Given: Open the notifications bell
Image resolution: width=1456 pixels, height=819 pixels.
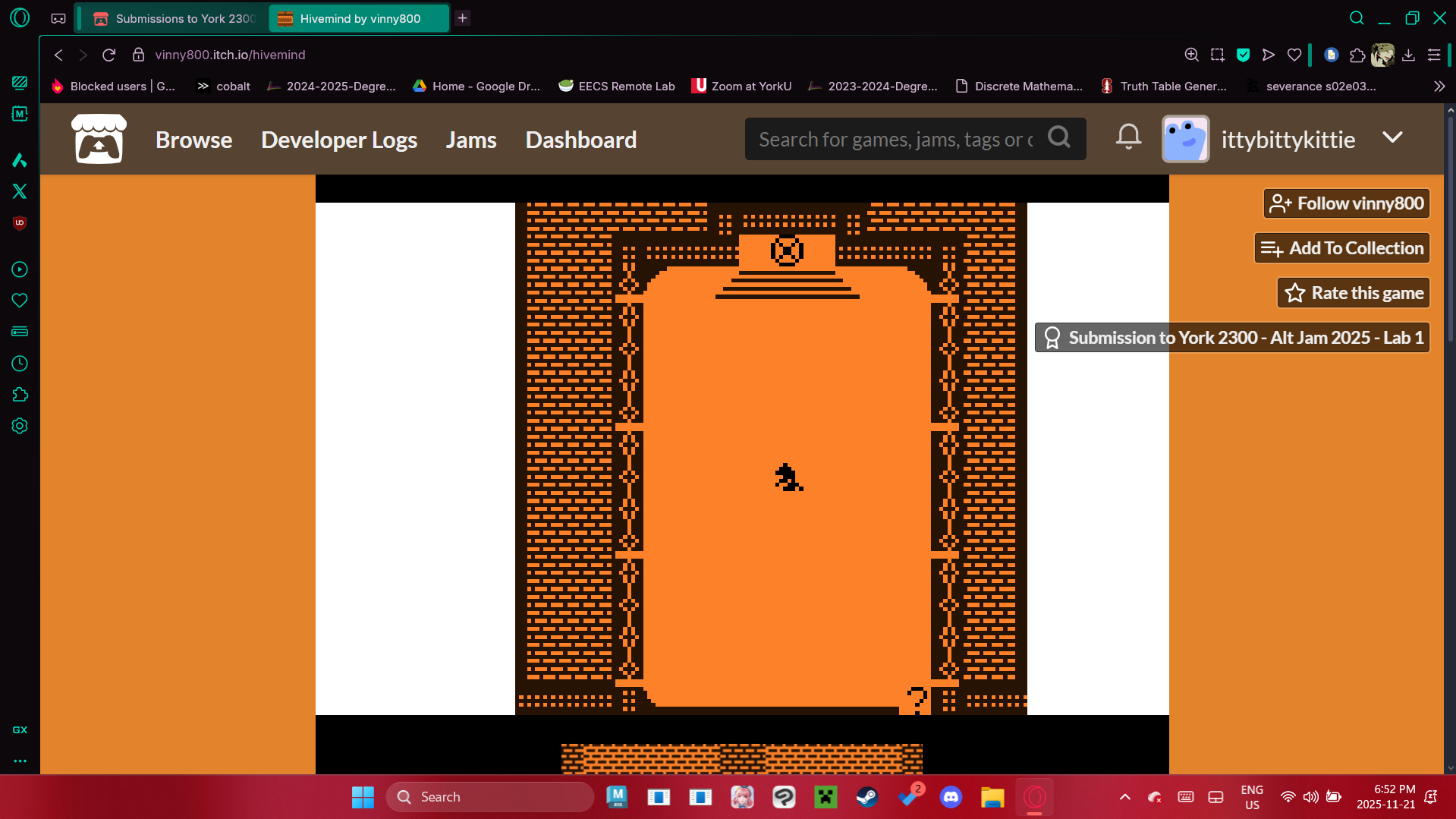Looking at the screenshot, I should point(1128,137).
